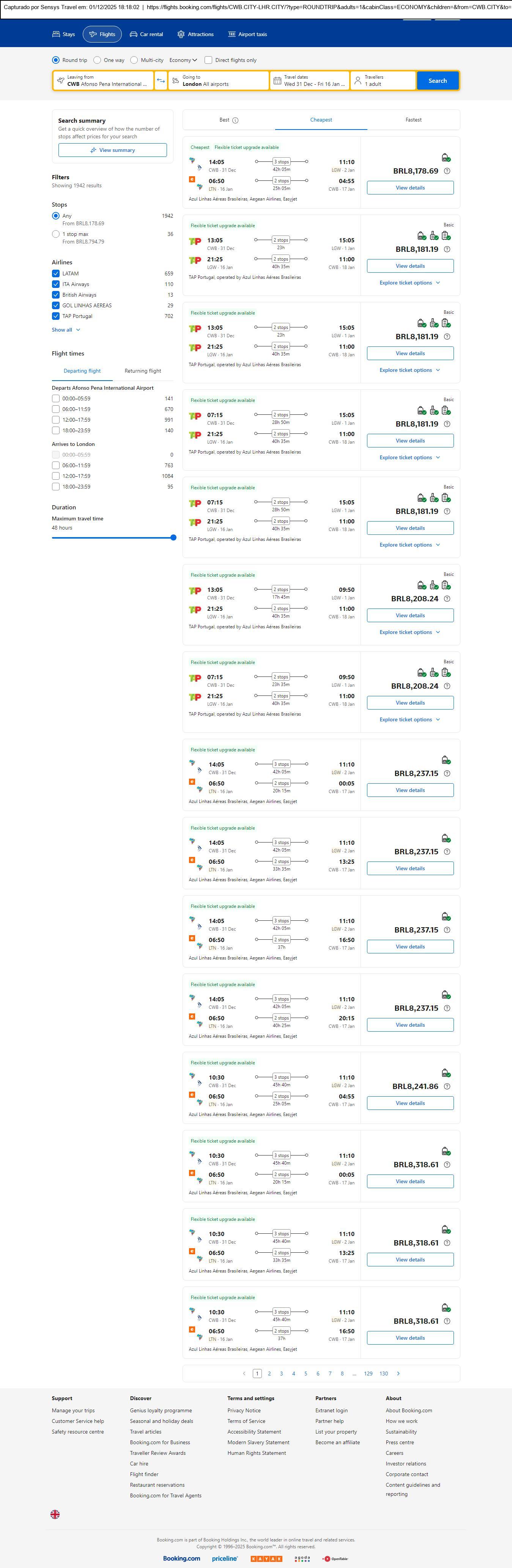The height and width of the screenshot is (1568, 512).
Task: Open Airport taxis from the top navigation
Action: 247,35
